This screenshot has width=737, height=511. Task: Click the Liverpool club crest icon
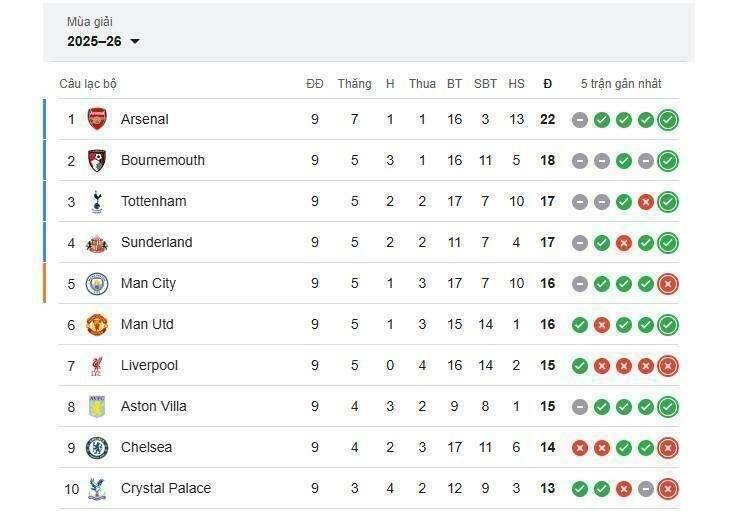click(x=97, y=365)
